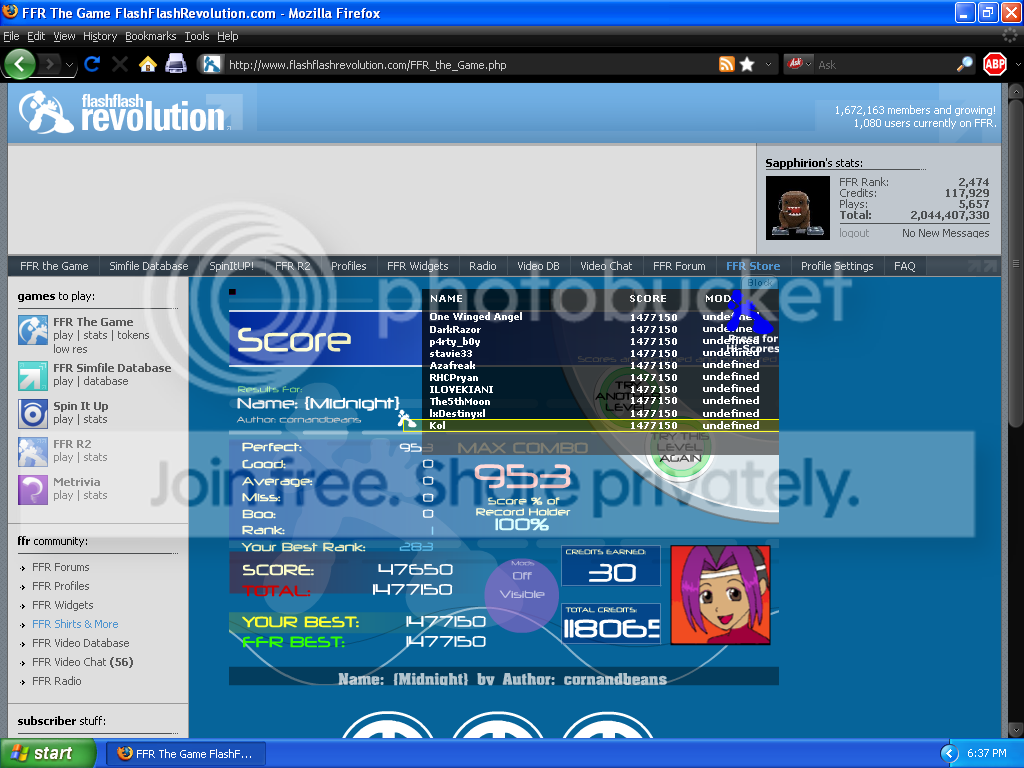Click the Firefox back navigation button
The image size is (1024, 768).
(20, 64)
